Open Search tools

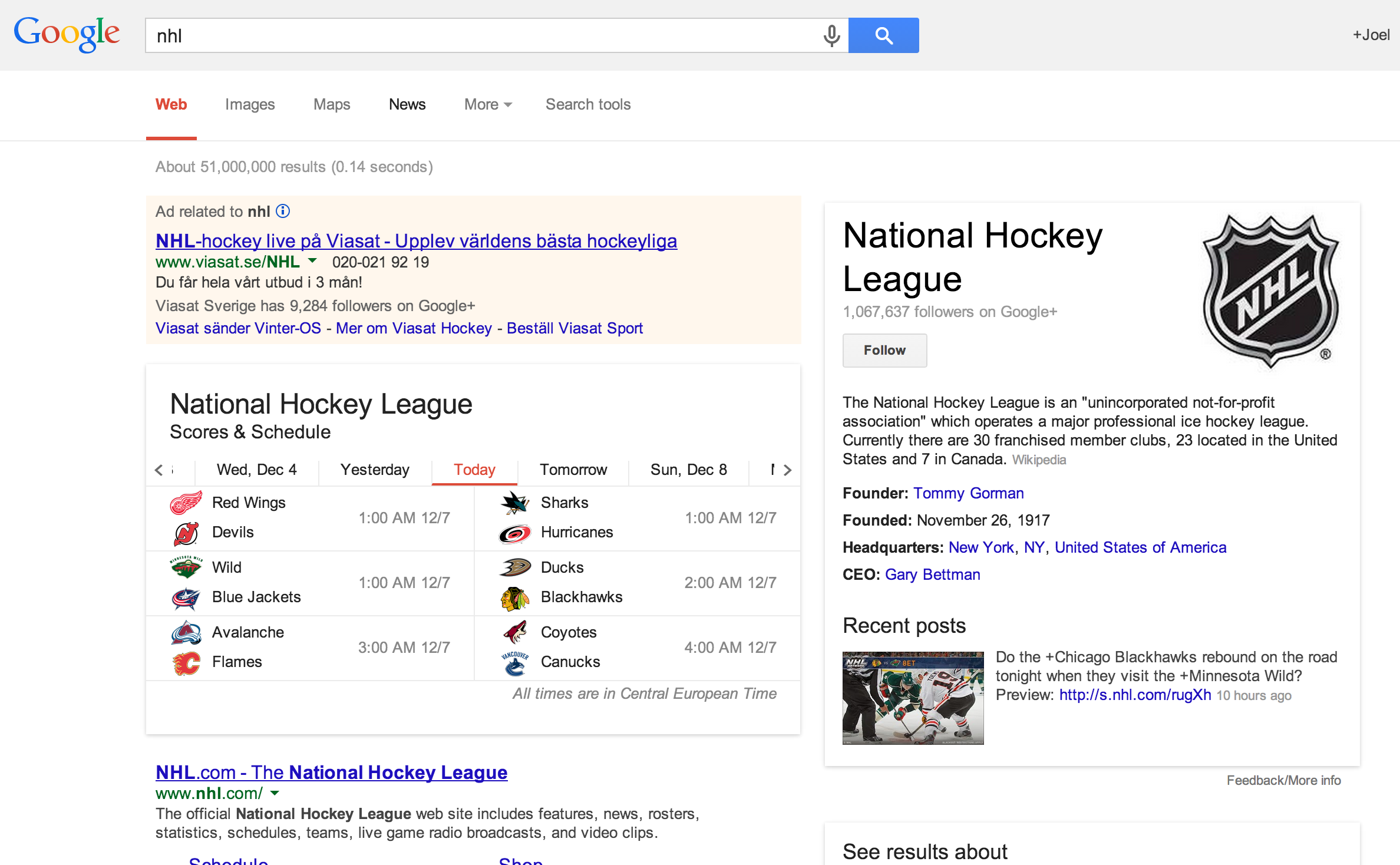[x=588, y=104]
